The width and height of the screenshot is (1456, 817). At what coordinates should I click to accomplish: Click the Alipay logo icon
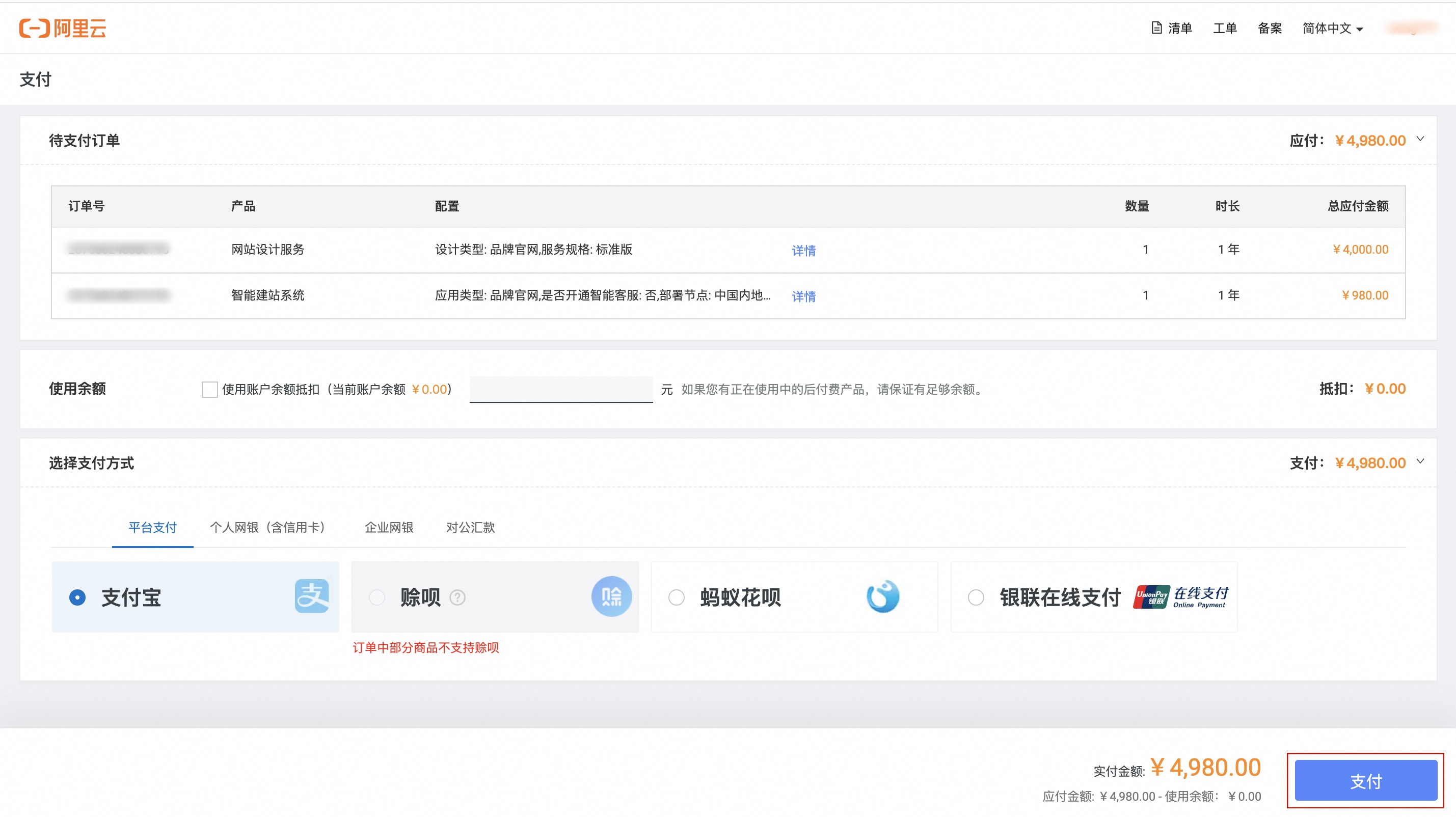tap(311, 596)
